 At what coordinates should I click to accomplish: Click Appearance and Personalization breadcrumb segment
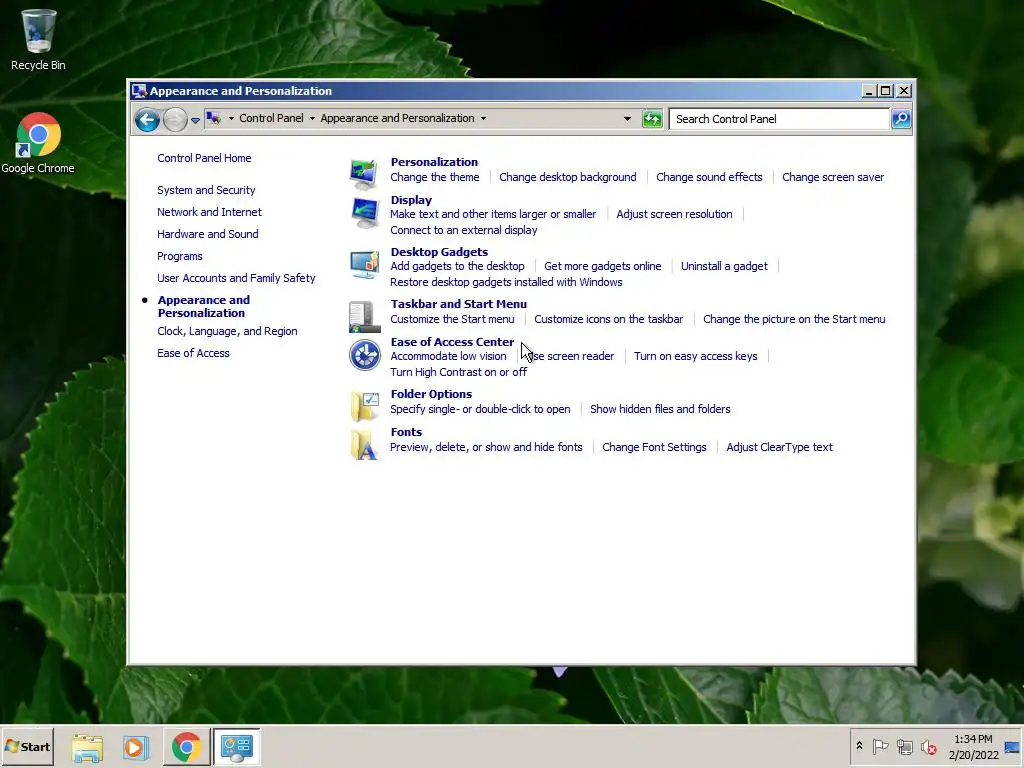coord(397,118)
